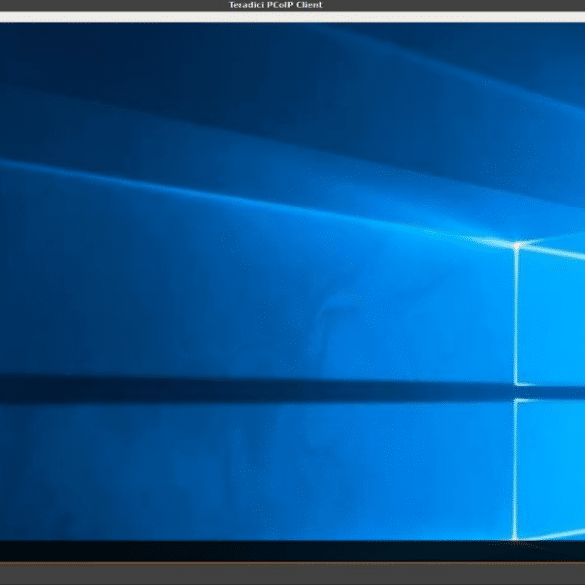Click the dark horizontal band across the wallpaper
Image resolution: width=585 pixels, height=585 pixels.
point(255,390)
